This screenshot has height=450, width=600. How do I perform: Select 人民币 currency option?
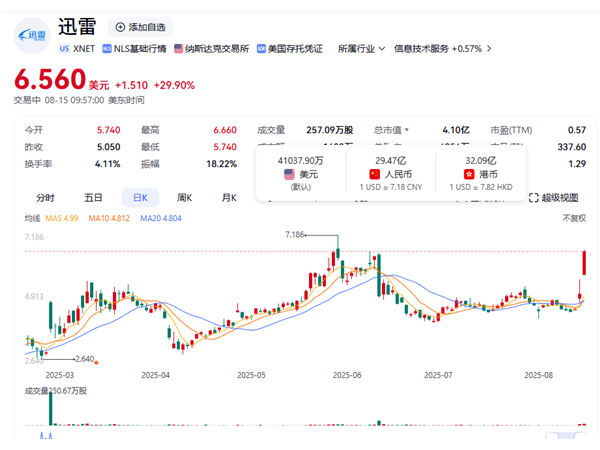click(x=391, y=173)
